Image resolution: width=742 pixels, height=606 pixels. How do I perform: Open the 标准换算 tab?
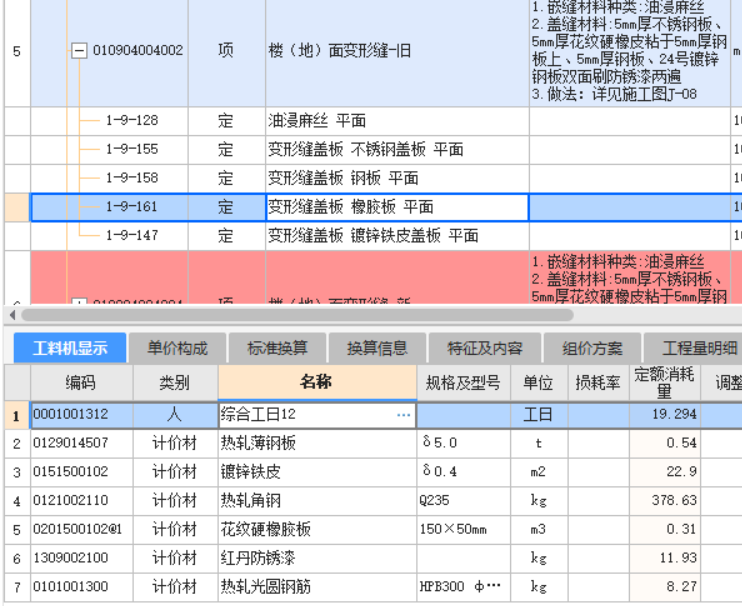(x=277, y=349)
